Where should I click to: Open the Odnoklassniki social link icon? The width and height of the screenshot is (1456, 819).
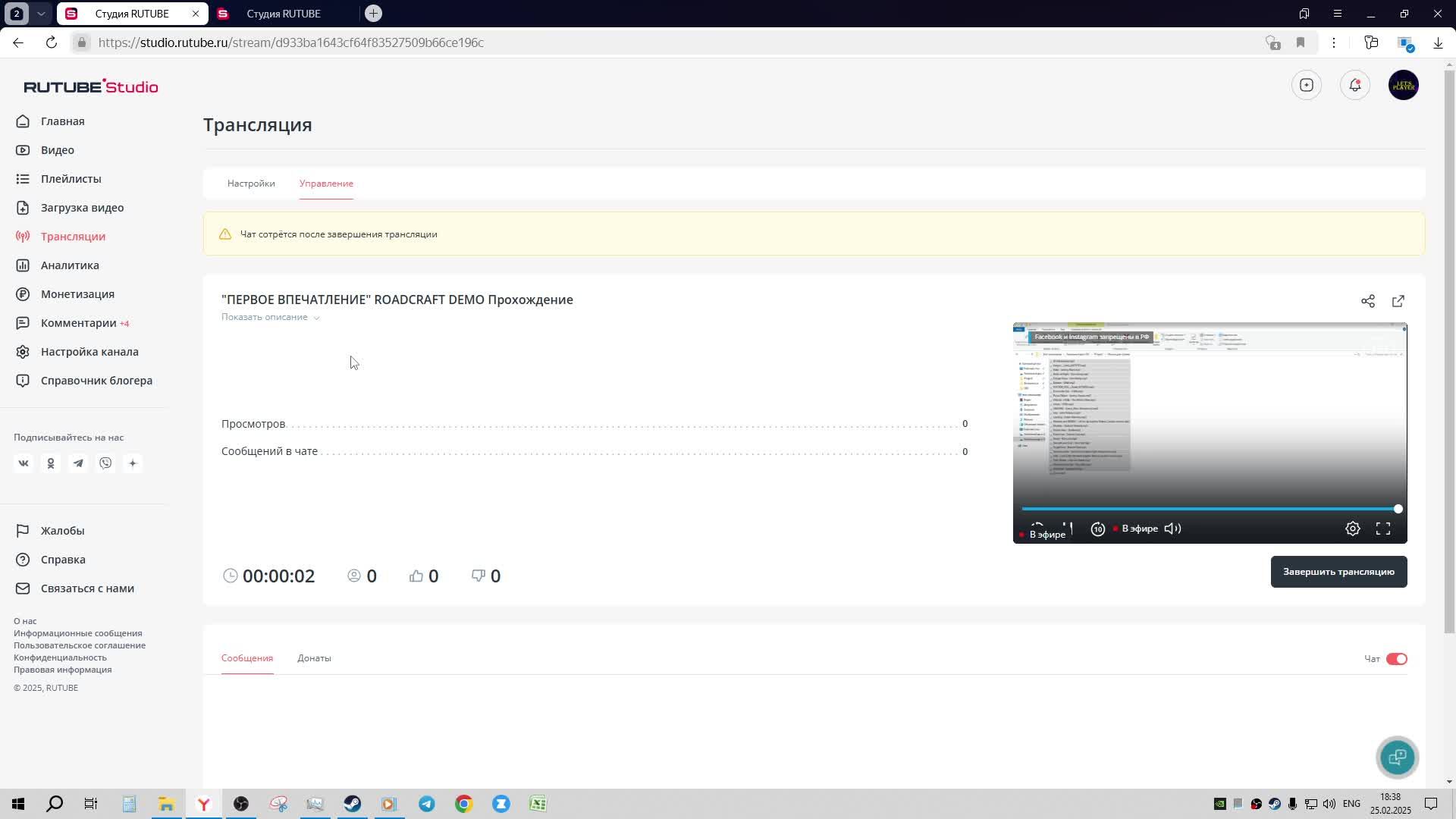51,463
